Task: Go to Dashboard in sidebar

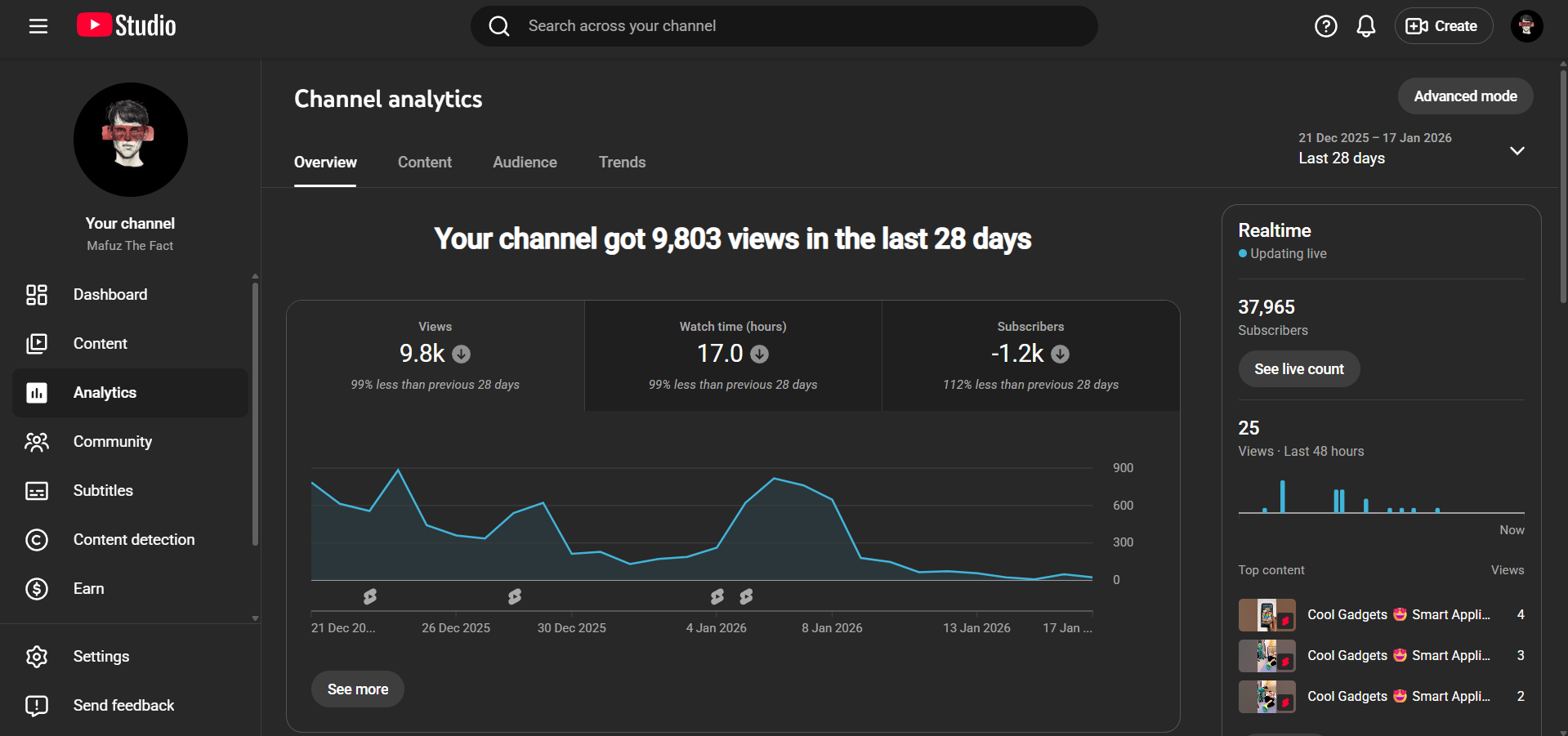Action: [x=110, y=295]
